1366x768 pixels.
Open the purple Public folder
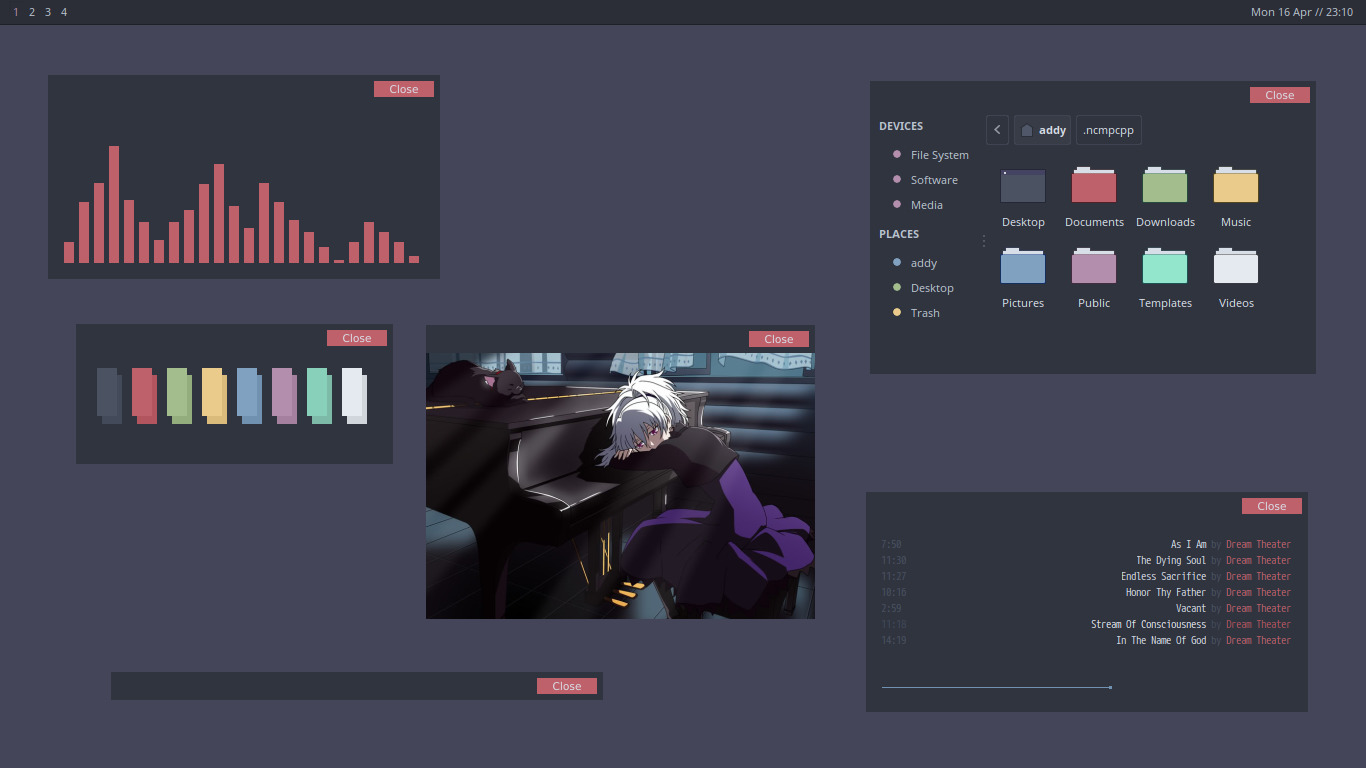tap(1094, 267)
